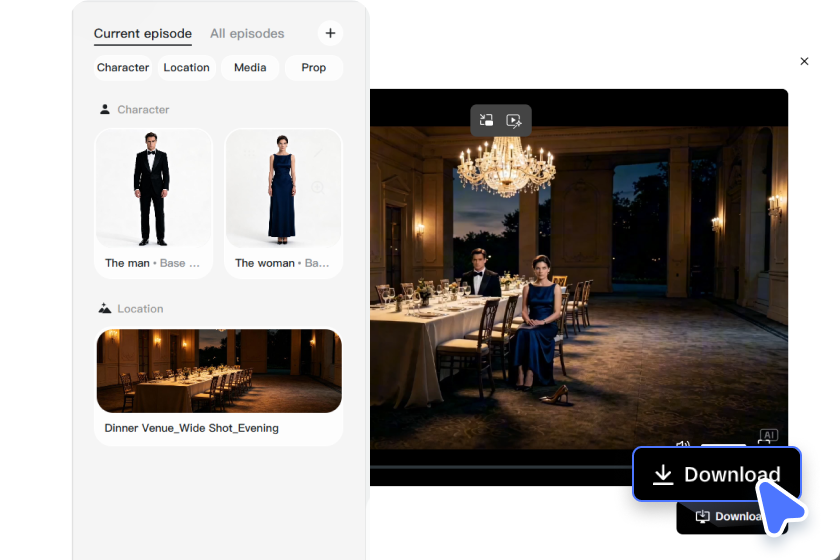
Task: Click the plus add button
Action: pyautogui.click(x=331, y=33)
